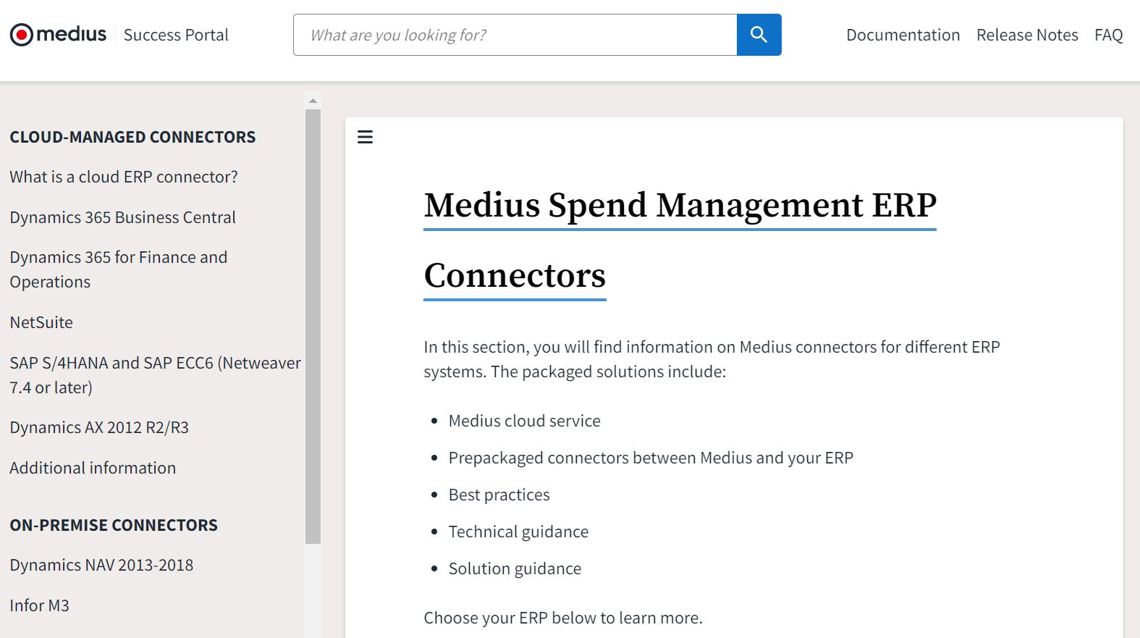Click into the search input field
Screen dimensions: 1140x638
(x=515, y=35)
